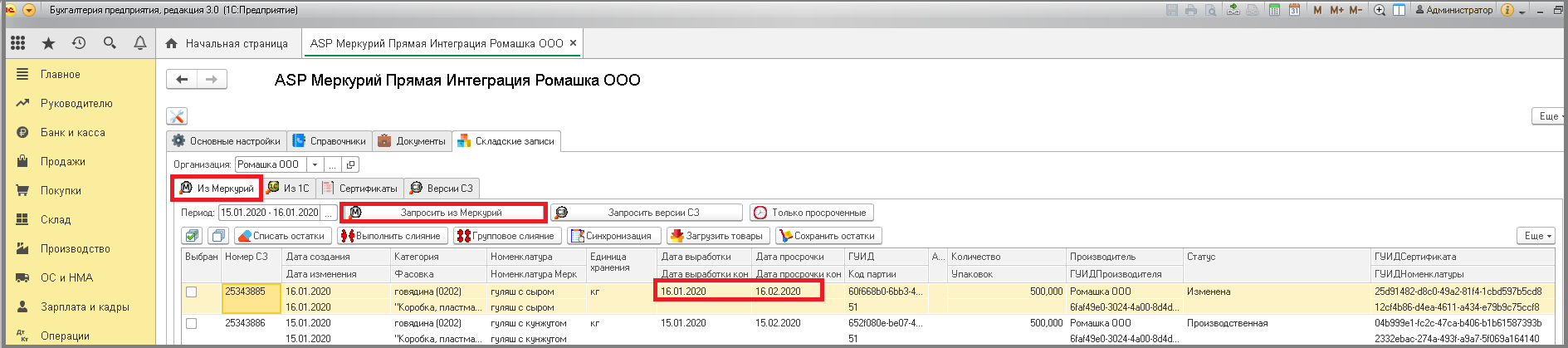Screen dimensions: 1568x348
Task: Click the deselect all rows icon
Action: [218, 236]
